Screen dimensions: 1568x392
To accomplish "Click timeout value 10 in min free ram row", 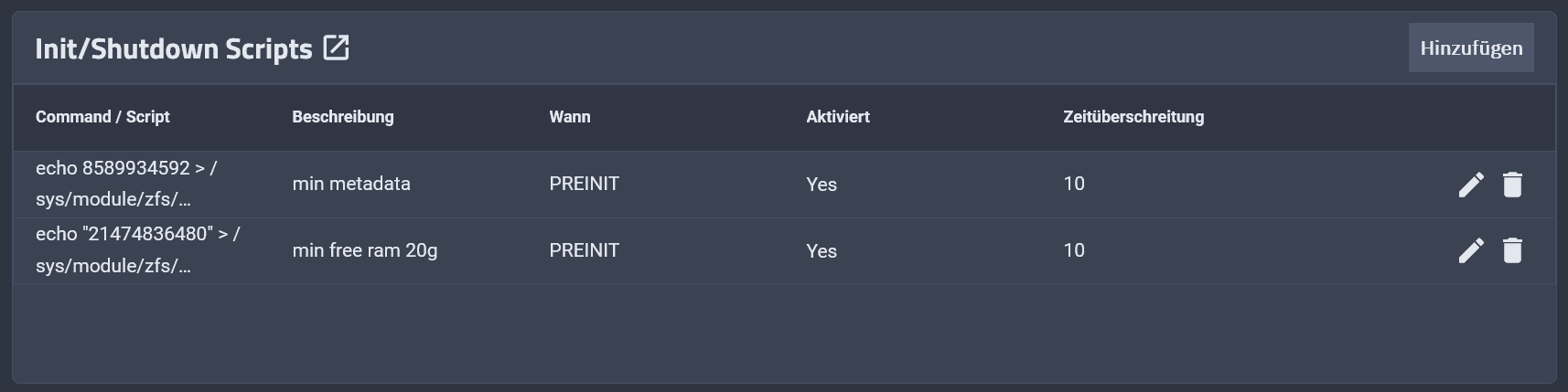I will [1074, 250].
